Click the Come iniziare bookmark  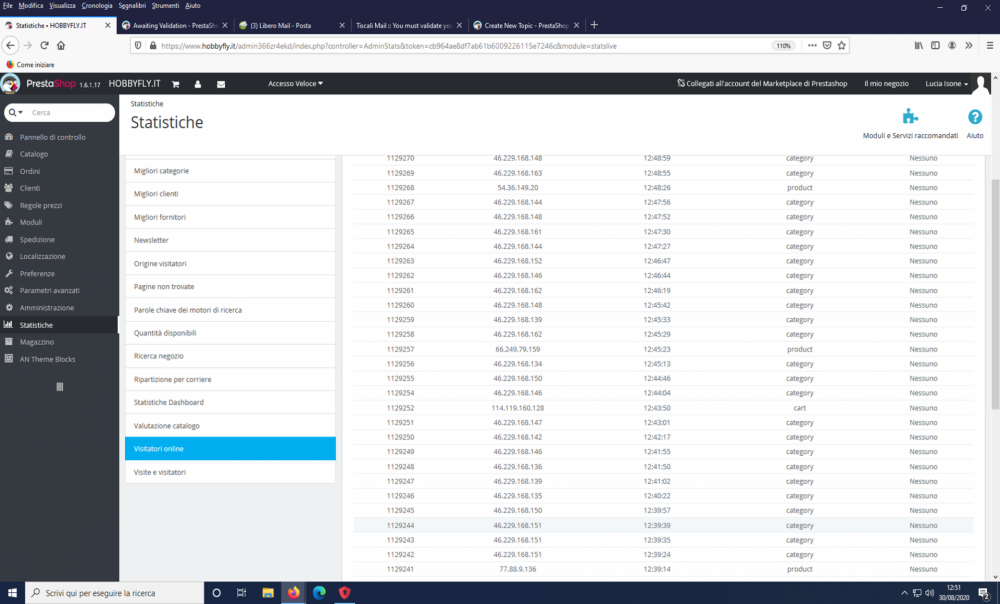pyautogui.click(x=30, y=64)
